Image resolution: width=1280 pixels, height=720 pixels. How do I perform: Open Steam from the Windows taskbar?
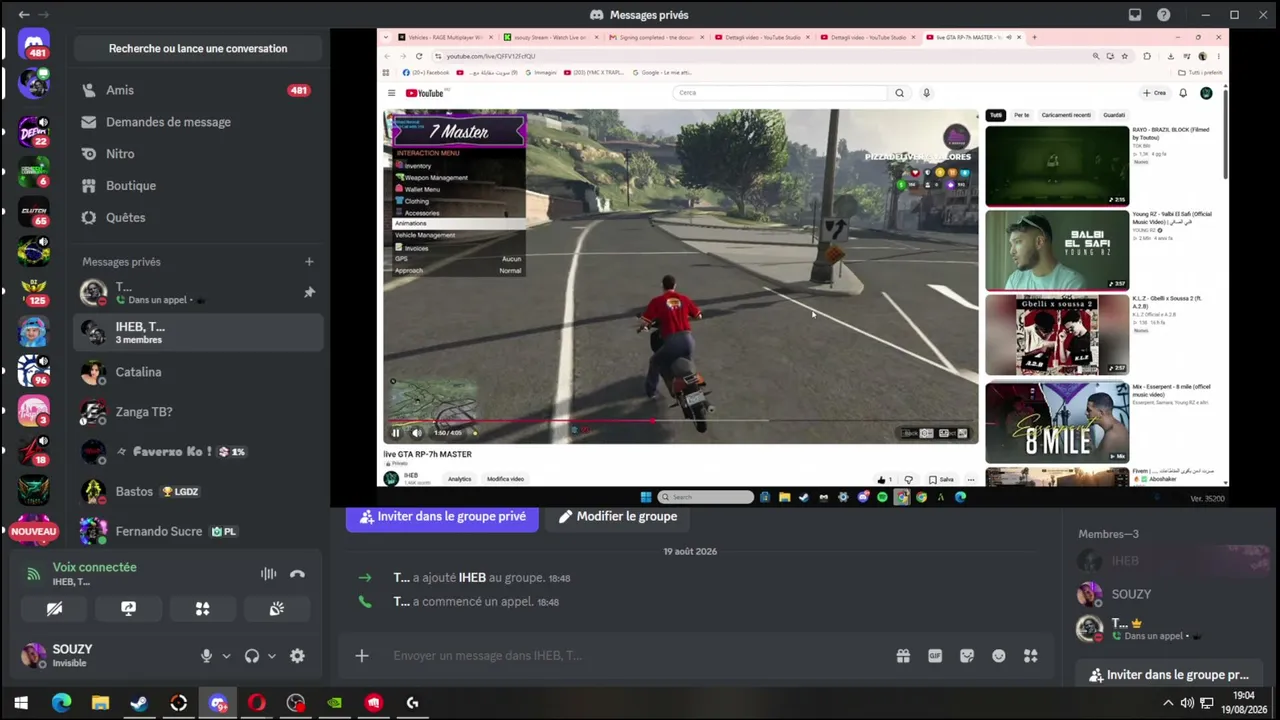139,703
